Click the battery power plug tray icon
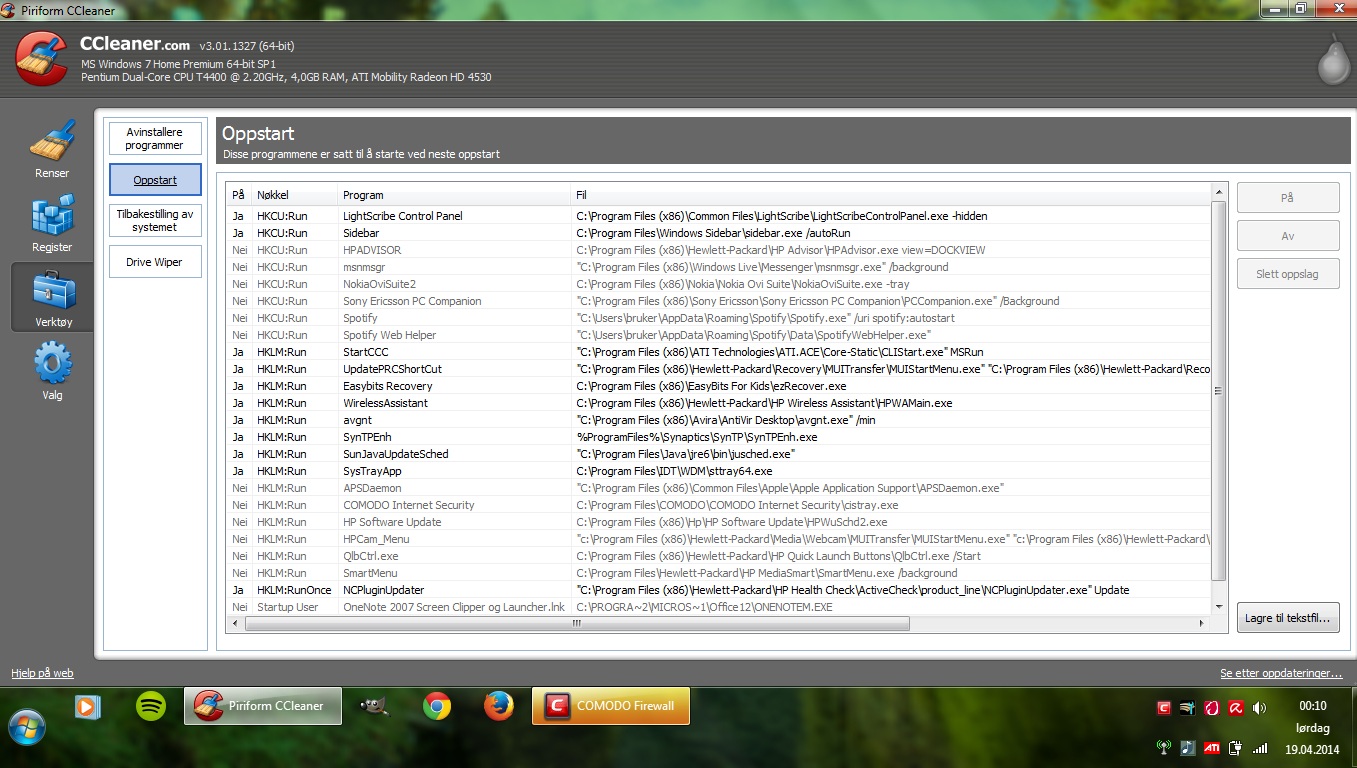The width and height of the screenshot is (1357, 768). coord(1236,746)
